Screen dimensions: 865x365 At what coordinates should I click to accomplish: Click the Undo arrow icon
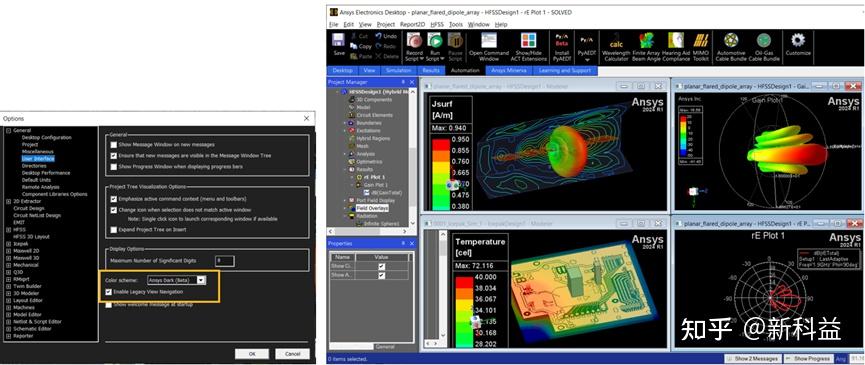(378, 36)
